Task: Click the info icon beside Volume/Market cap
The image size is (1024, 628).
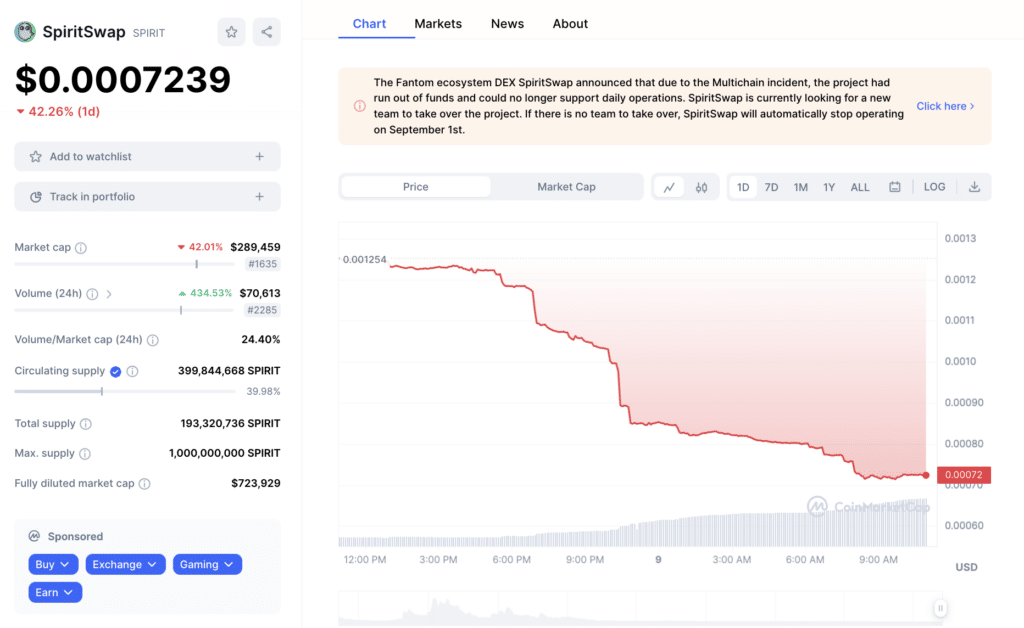Action: point(153,340)
